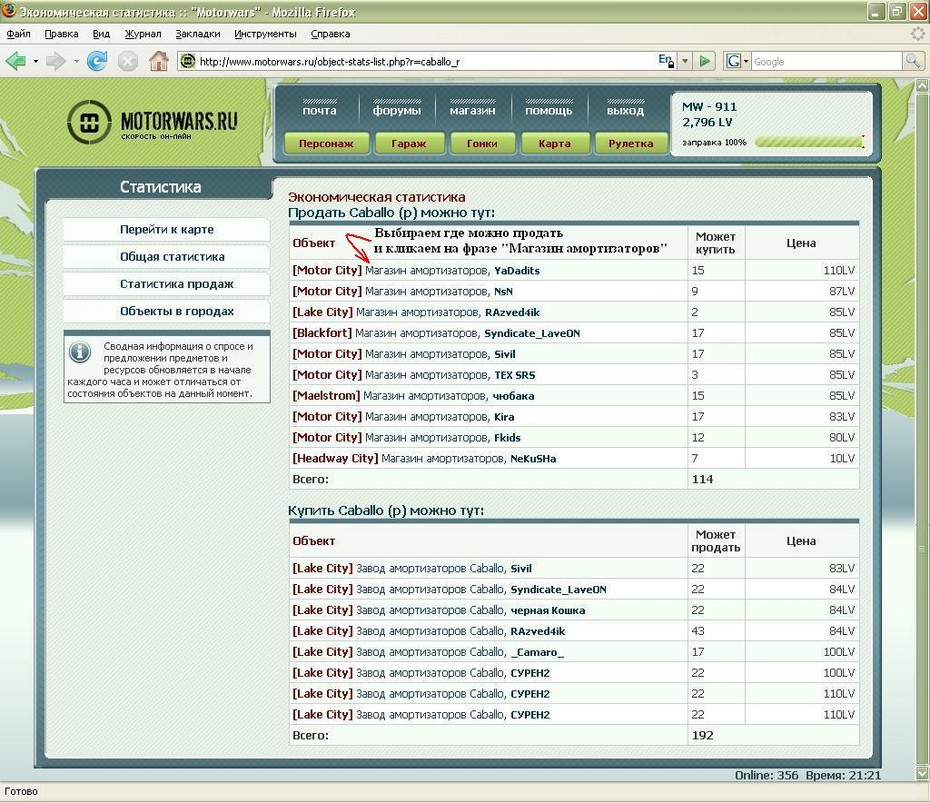Open Статистика продаж in the sidebar

[x=167, y=284]
